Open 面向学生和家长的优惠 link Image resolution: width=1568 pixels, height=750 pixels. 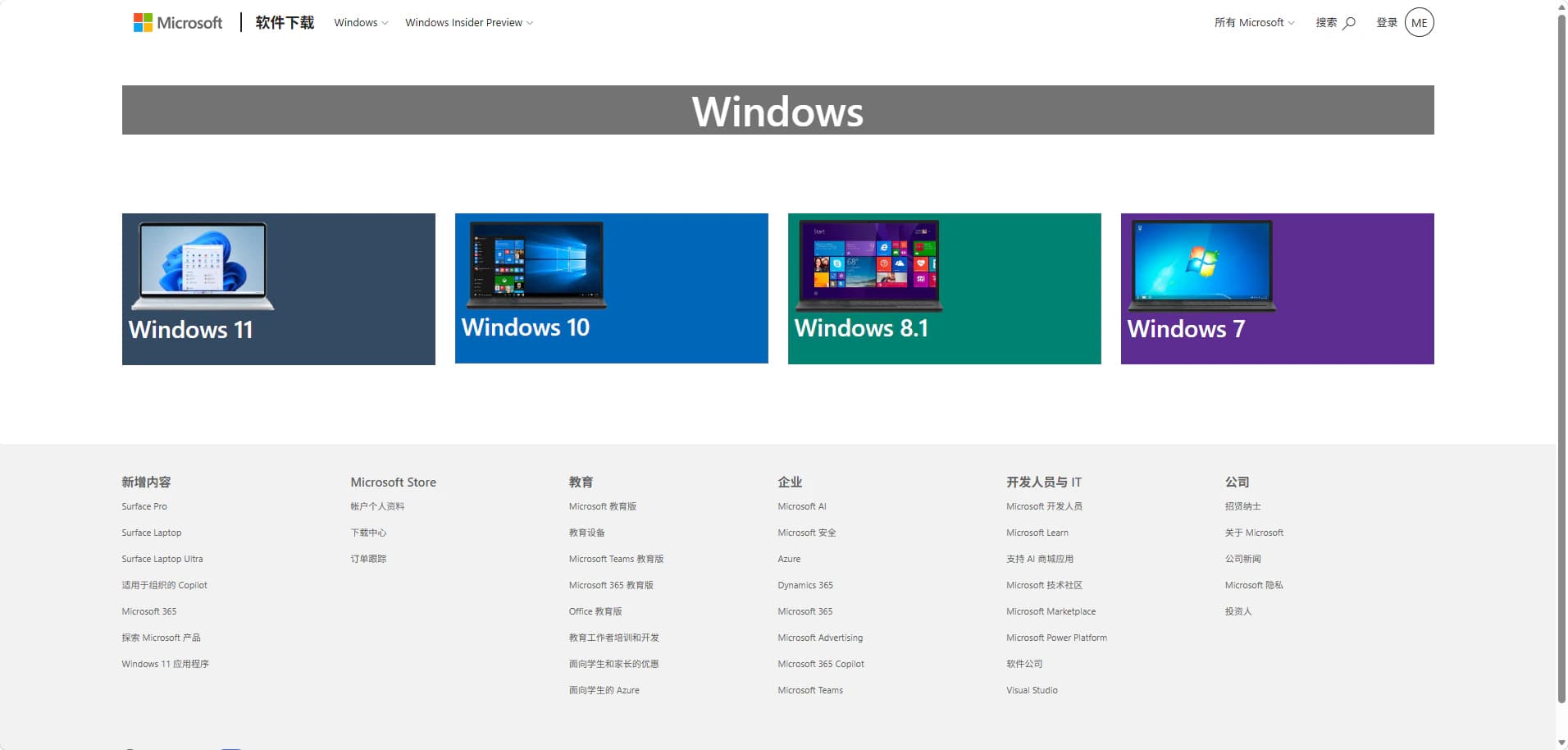coord(614,664)
